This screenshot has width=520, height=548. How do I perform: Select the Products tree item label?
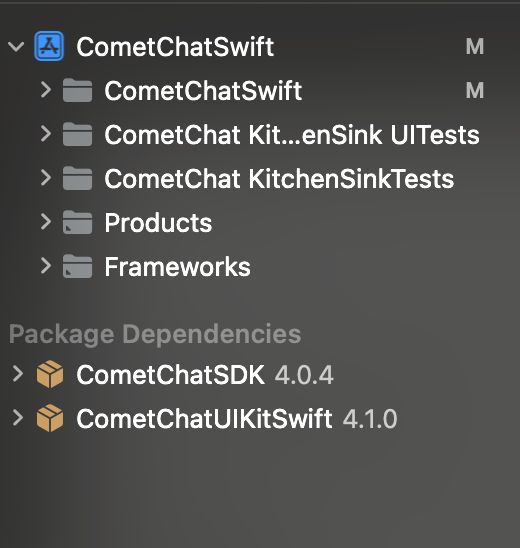[x=158, y=223]
